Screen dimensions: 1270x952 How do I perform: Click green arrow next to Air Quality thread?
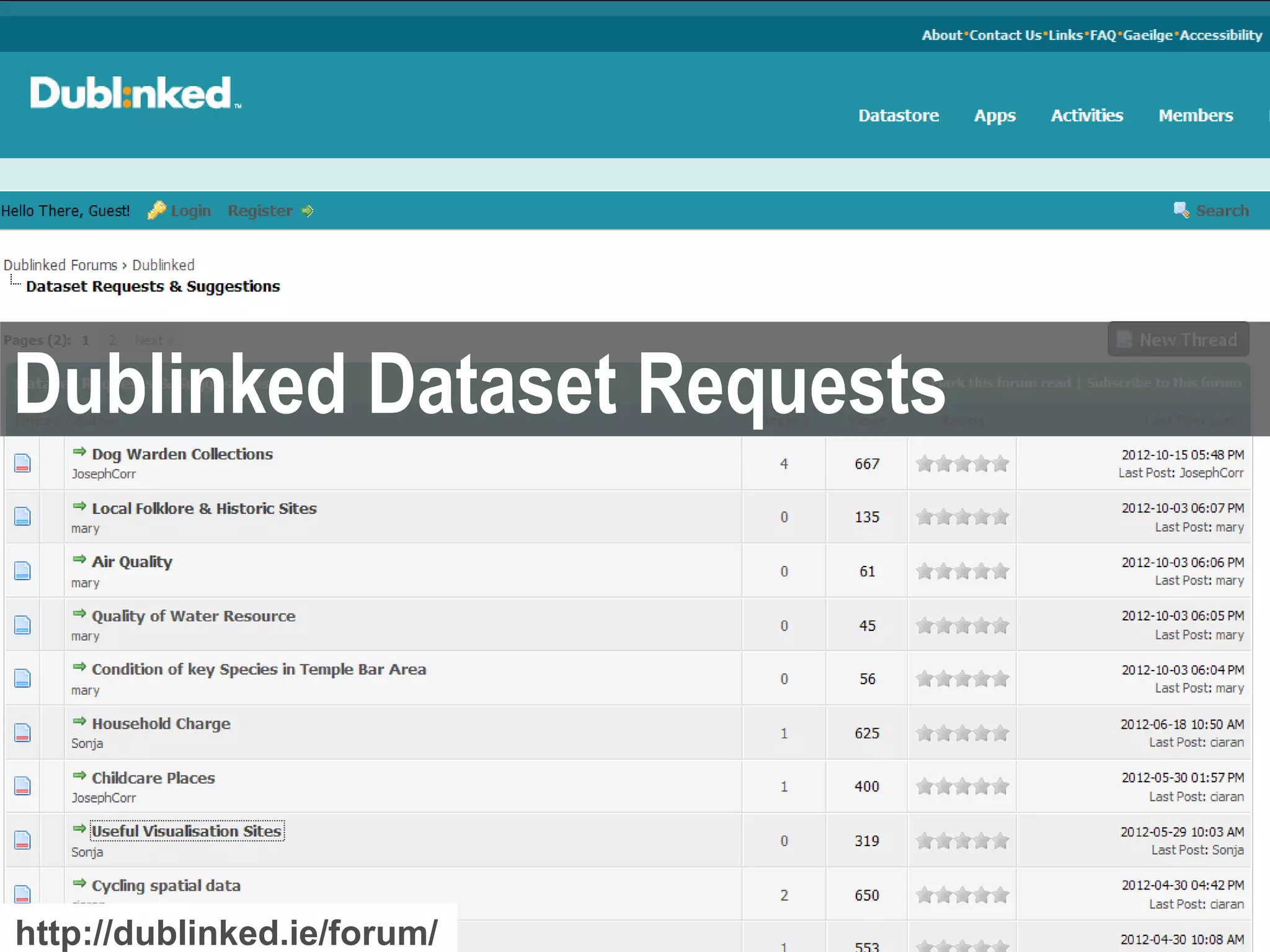tap(79, 560)
